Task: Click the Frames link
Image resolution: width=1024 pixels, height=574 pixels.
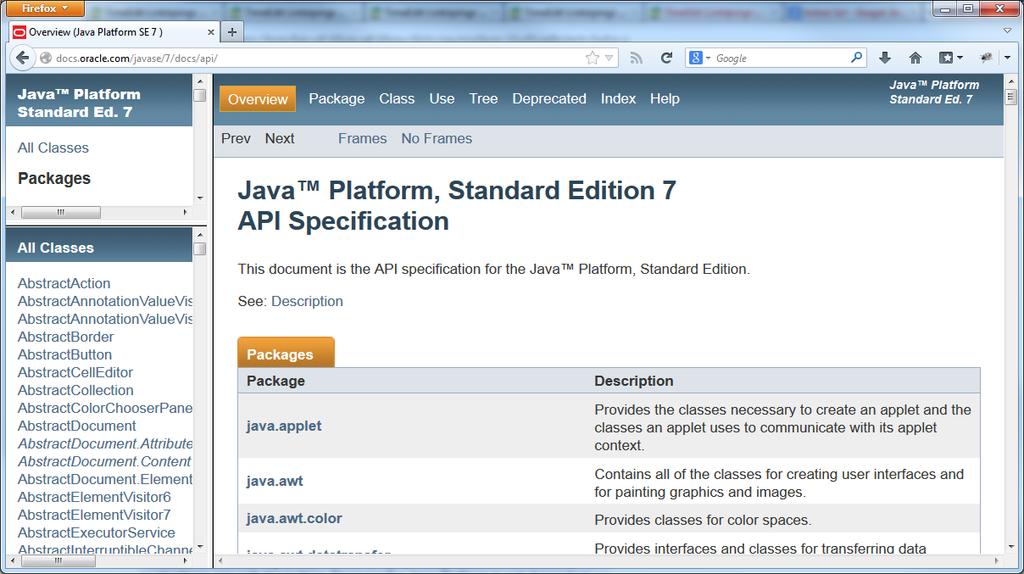Action: click(362, 138)
